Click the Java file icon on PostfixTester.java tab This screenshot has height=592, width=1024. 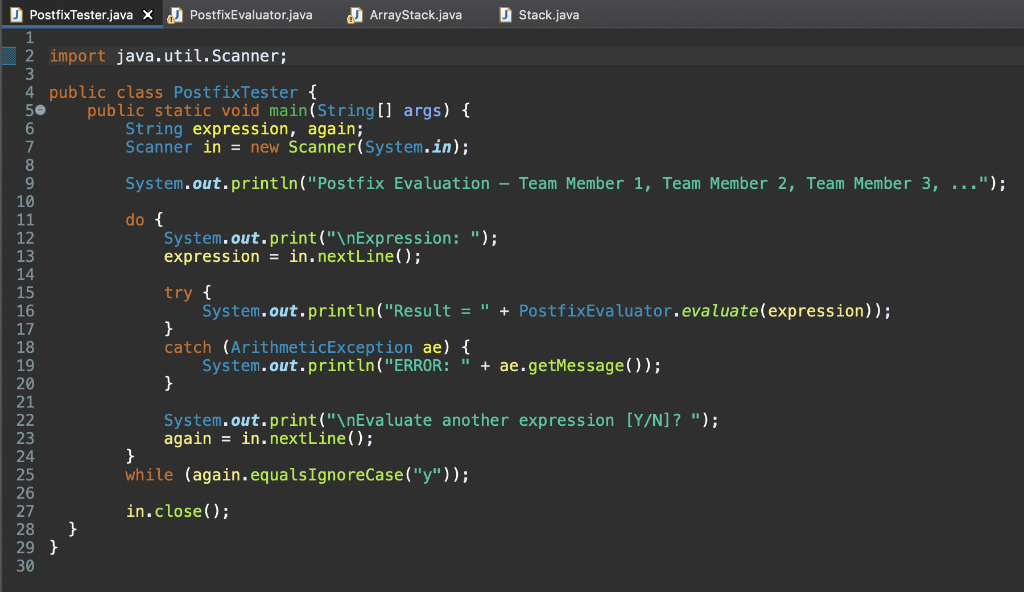coord(16,14)
